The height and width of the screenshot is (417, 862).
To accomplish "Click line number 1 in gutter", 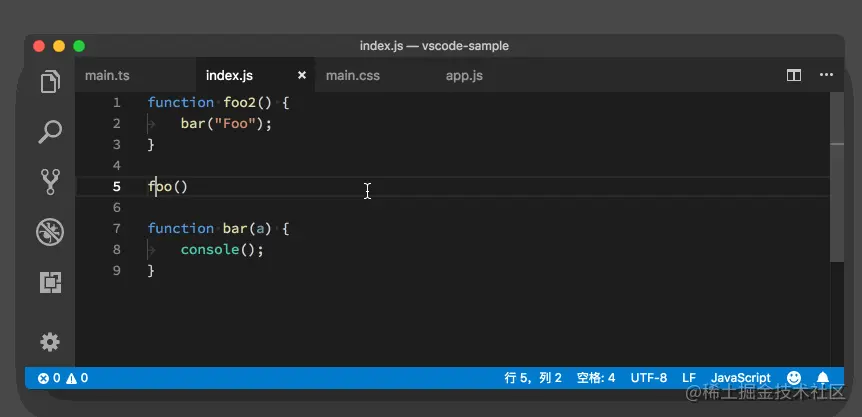I will 117,103.
